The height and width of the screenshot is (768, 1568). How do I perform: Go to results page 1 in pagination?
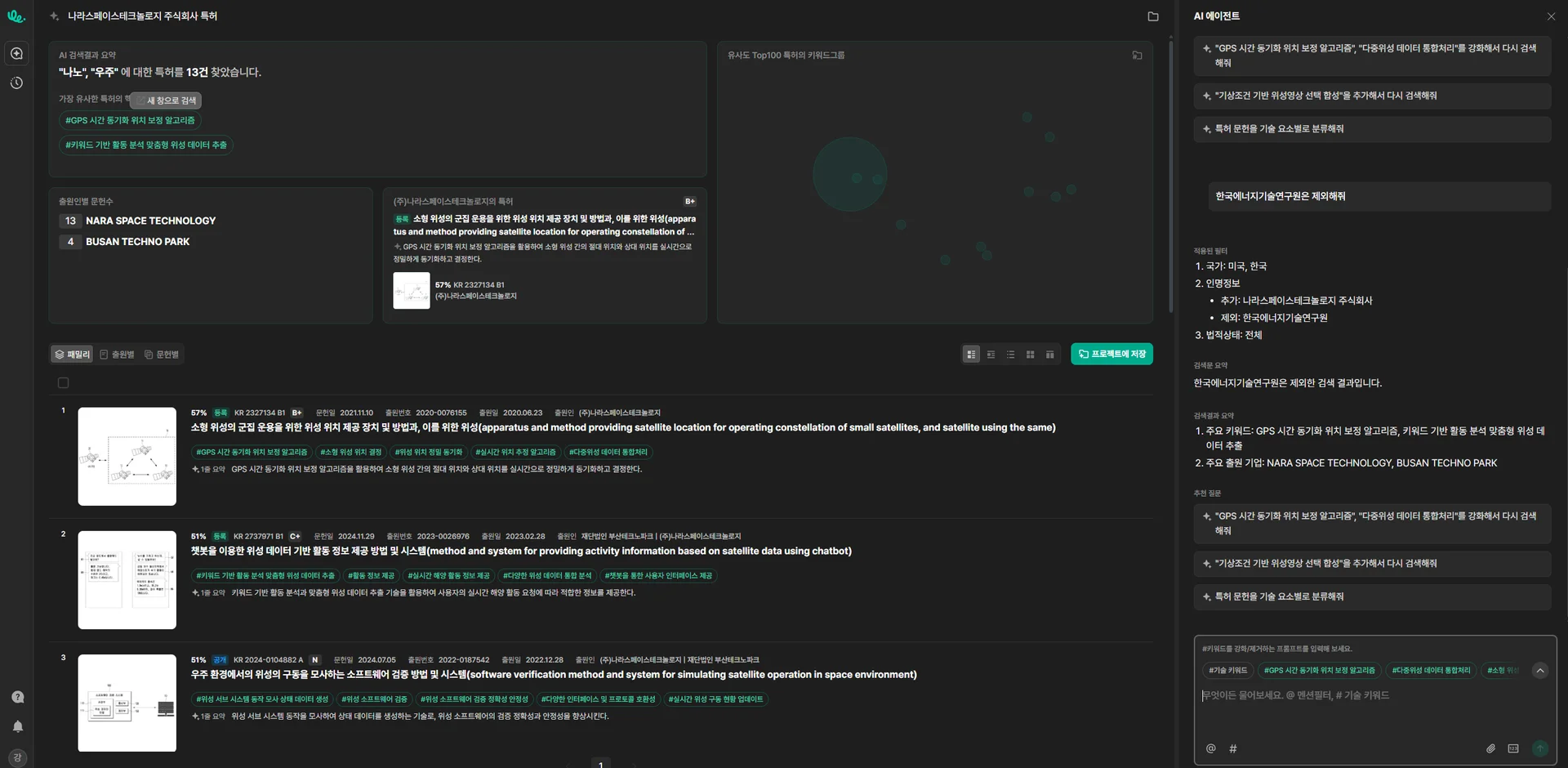tap(600, 763)
